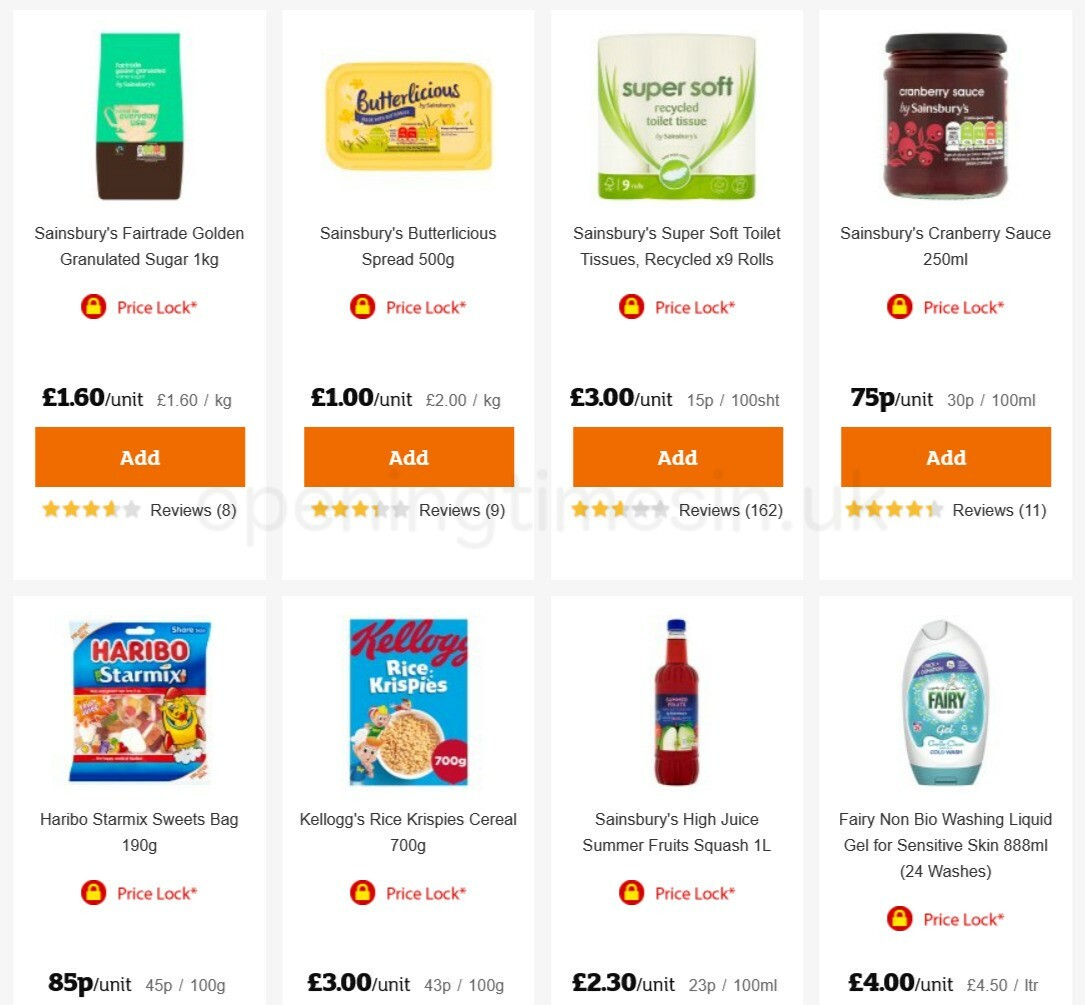Click the Price Lock padlock icon for Rice Krispies
Image resolution: width=1085 pixels, height=1005 pixels.
coord(362,893)
